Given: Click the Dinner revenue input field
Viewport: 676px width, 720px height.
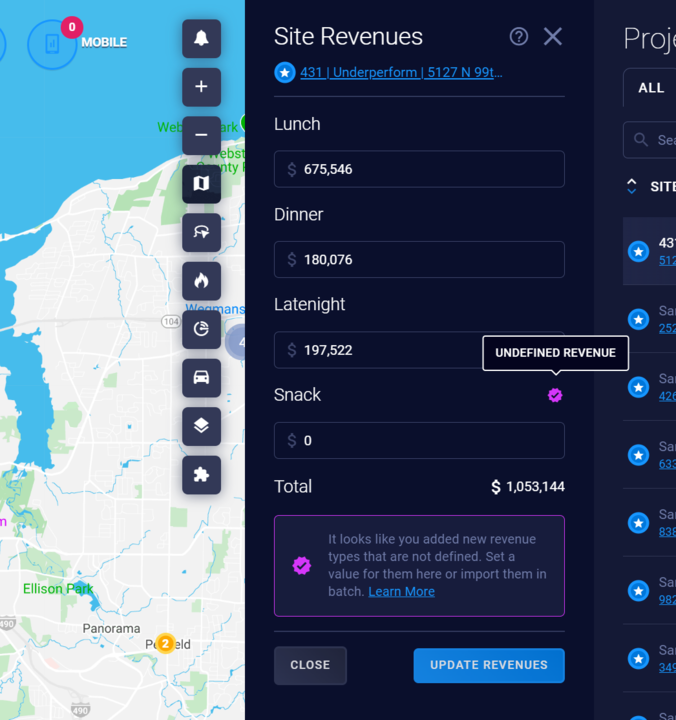Looking at the screenshot, I should pyautogui.click(x=419, y=259).
